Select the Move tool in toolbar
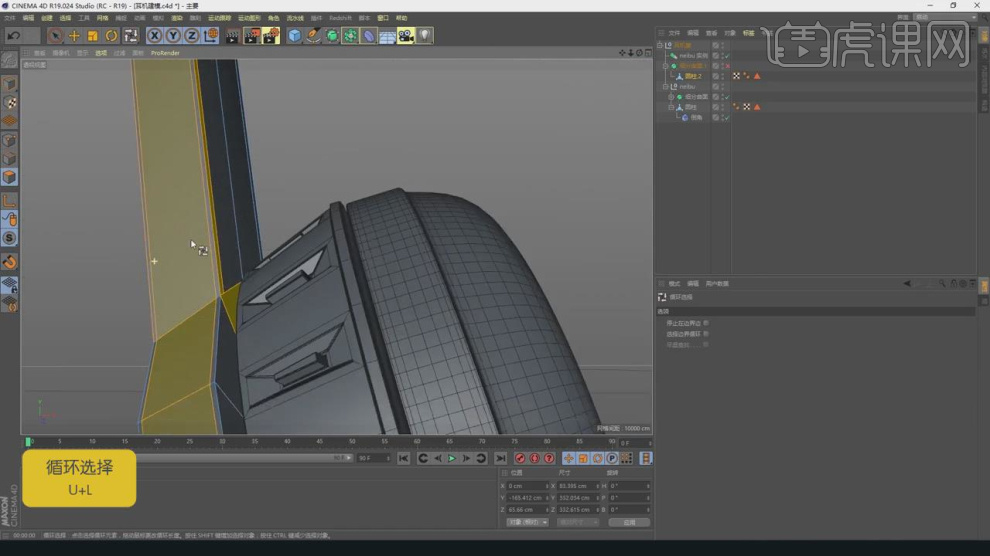The width and height of the screenshot is (990, 556). 73,36
